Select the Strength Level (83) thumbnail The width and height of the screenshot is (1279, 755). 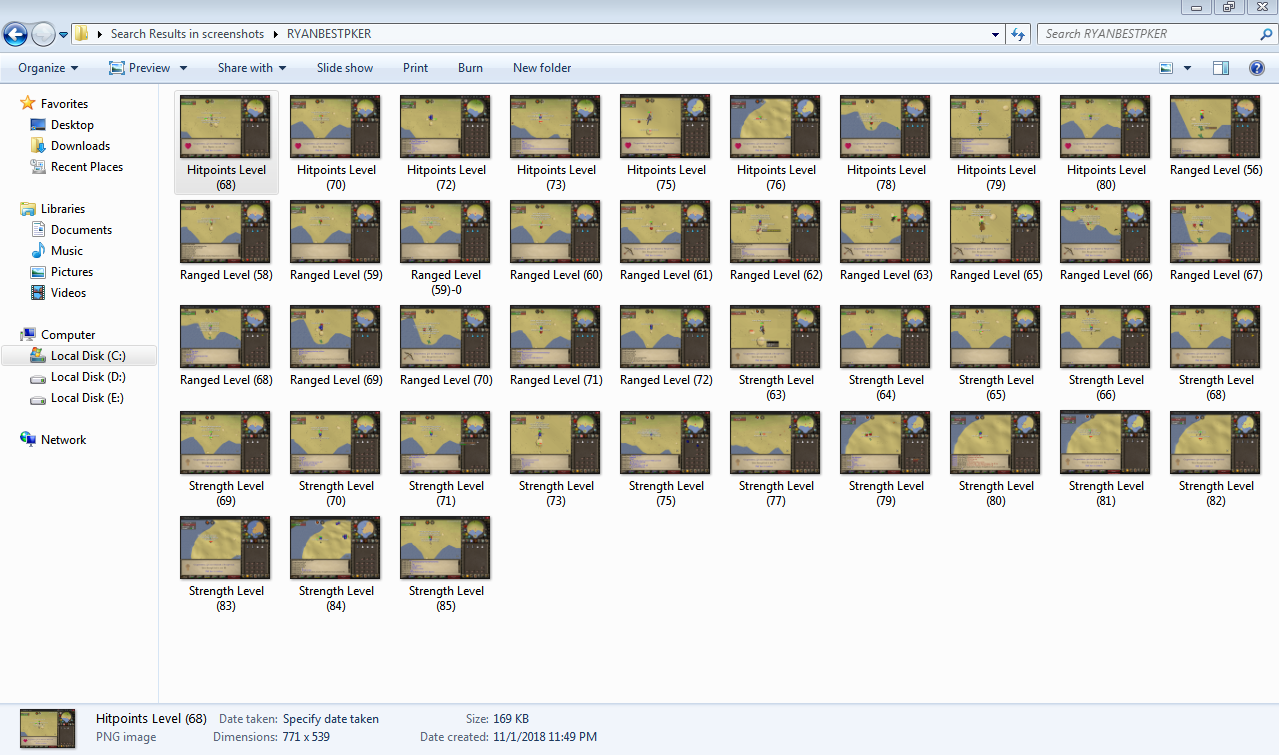(226, 548)
